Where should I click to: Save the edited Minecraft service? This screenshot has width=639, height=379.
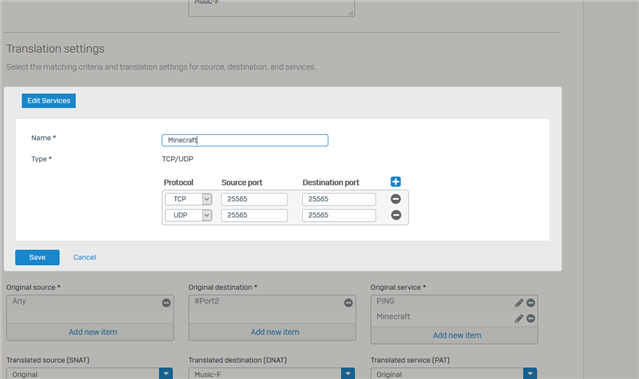tap(37, 258)
